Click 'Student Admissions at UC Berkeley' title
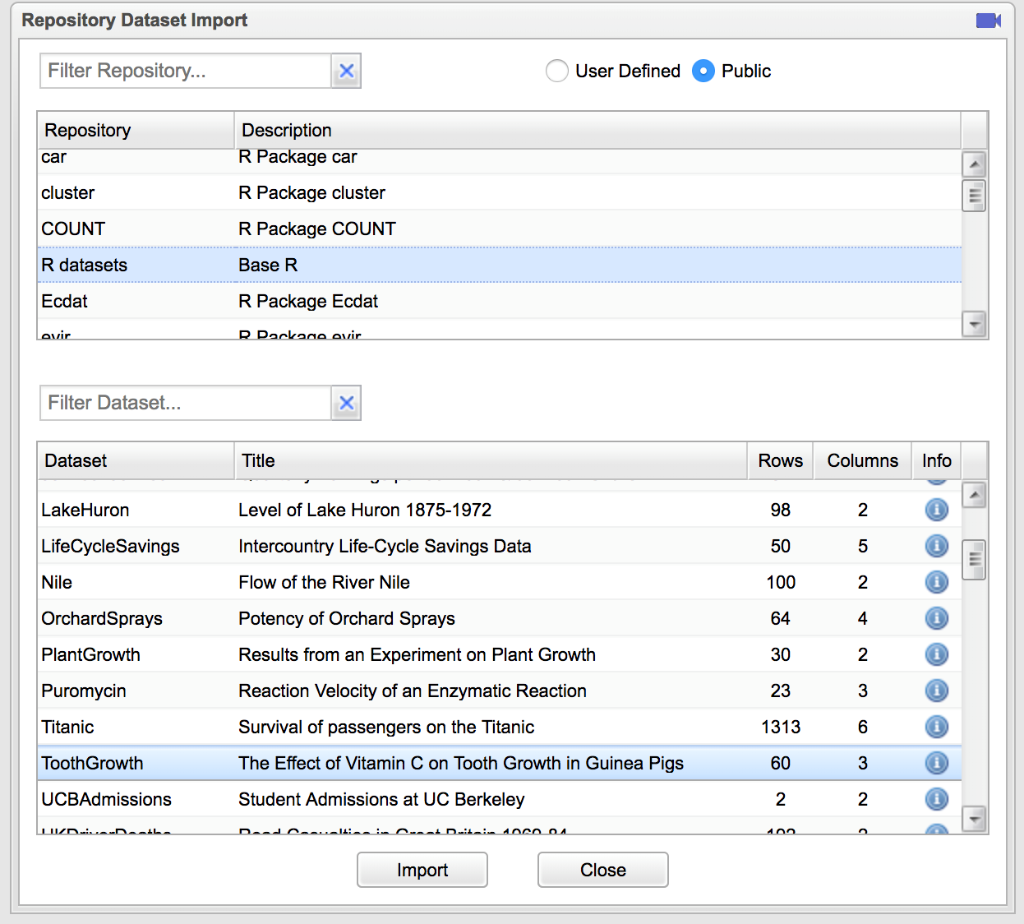The image size is (1024, 924). (381, 799)
